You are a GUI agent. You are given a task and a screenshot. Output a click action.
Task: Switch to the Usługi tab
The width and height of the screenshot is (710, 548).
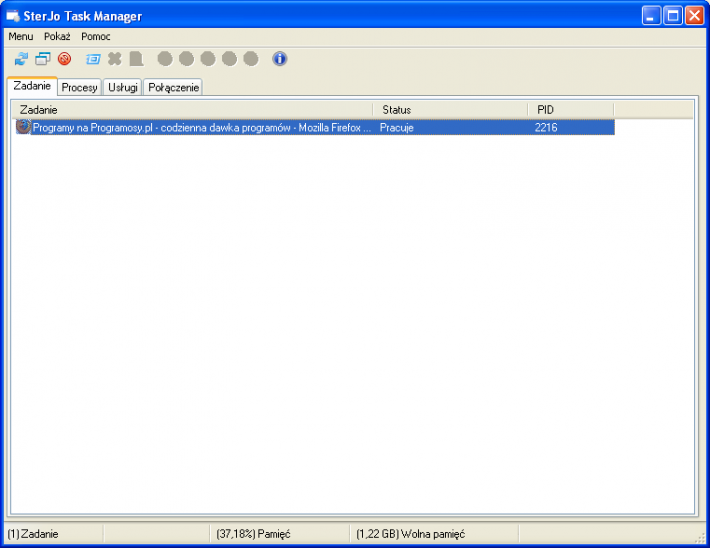(x=123, y=87)
